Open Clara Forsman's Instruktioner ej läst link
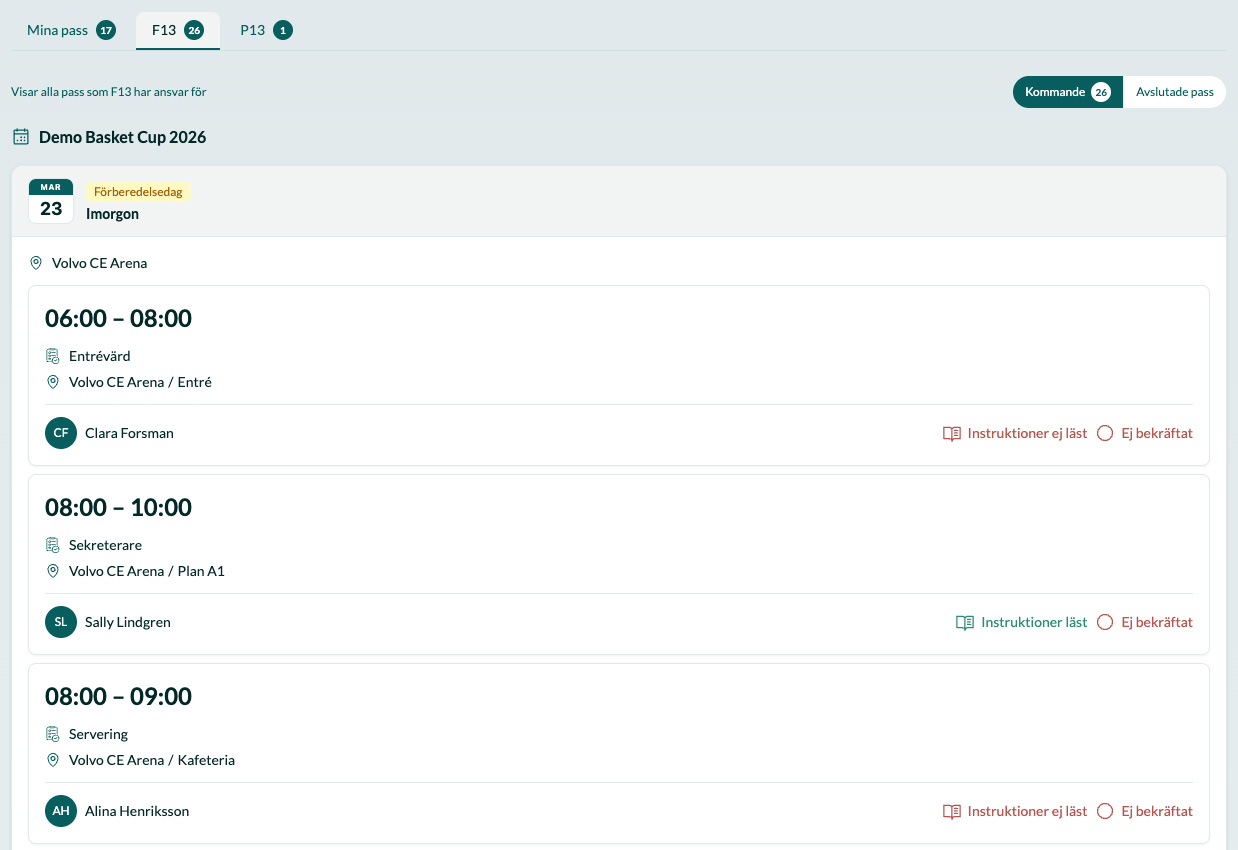This screenshot has height=850, width=1238. [x=1026, y=433]
